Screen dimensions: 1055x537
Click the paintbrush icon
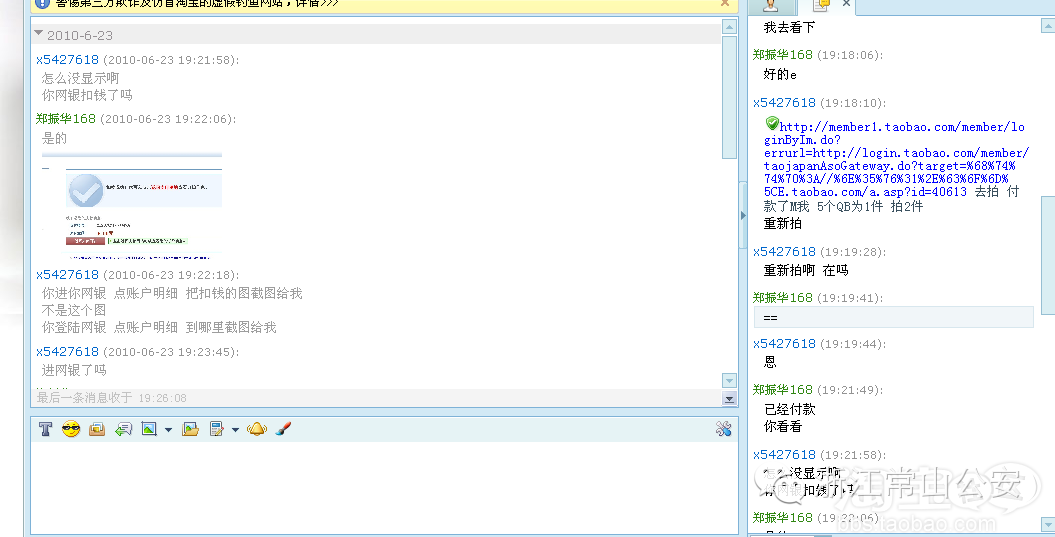283,429
